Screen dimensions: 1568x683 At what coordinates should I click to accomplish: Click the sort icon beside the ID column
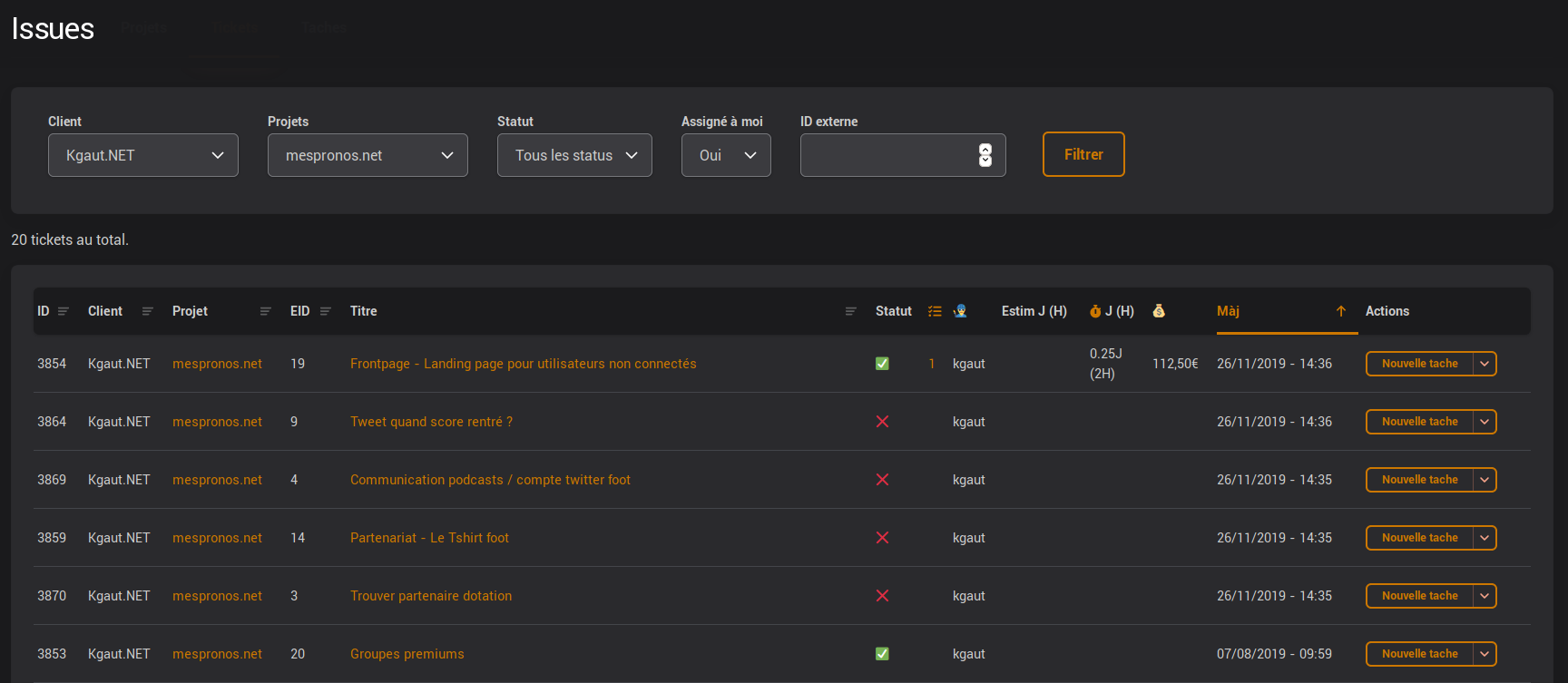click(x=64, y=311)
